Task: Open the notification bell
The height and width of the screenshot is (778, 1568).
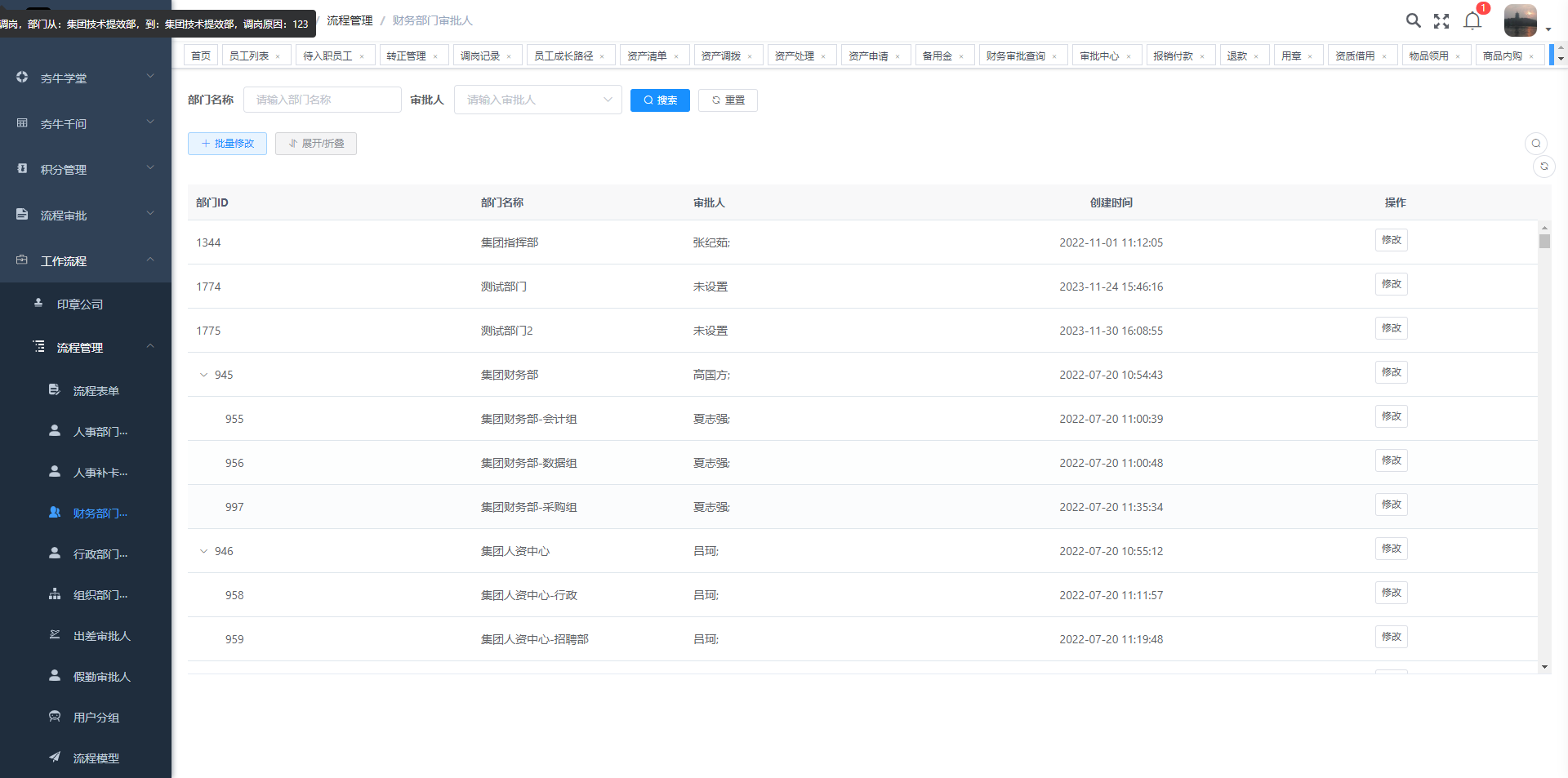Action: 1472,20
